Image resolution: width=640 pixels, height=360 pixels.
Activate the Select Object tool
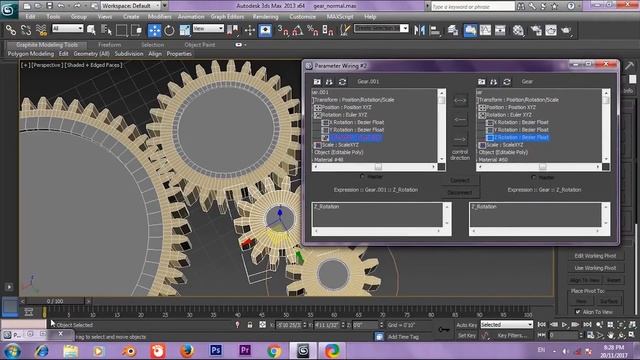(91, 30)
